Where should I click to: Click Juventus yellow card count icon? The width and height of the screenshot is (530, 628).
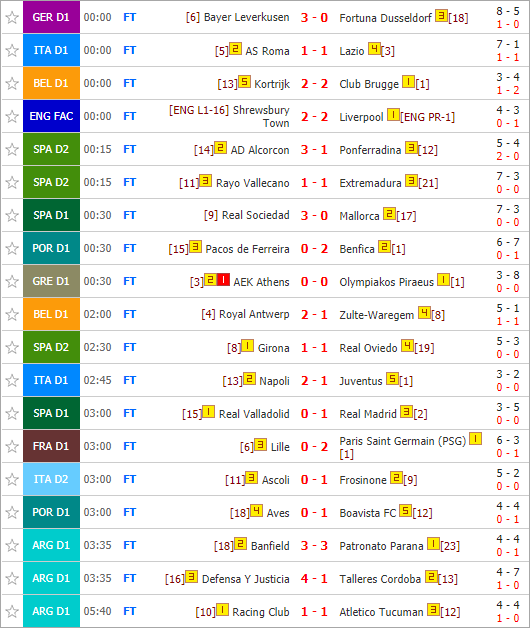(392, 378)
